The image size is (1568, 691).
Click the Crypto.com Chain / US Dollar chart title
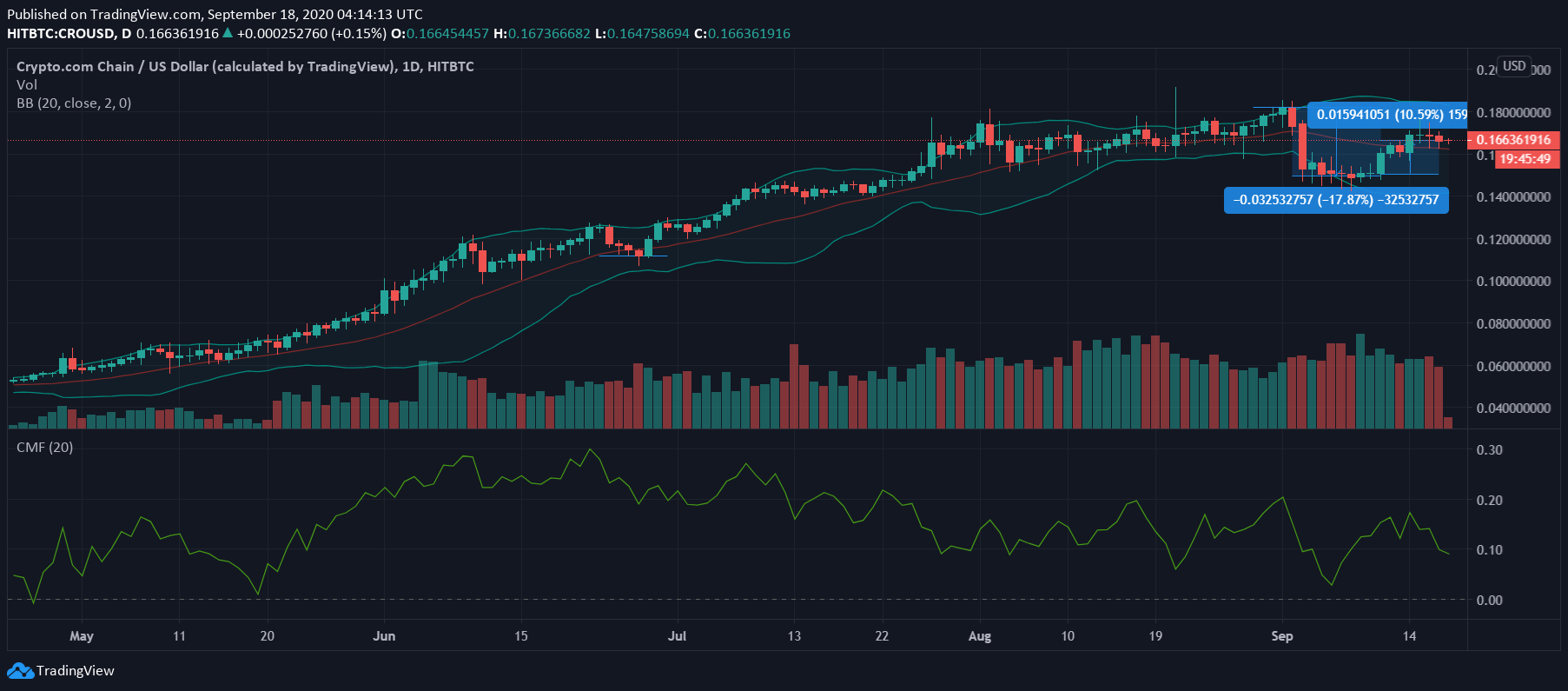click(245, 66)
